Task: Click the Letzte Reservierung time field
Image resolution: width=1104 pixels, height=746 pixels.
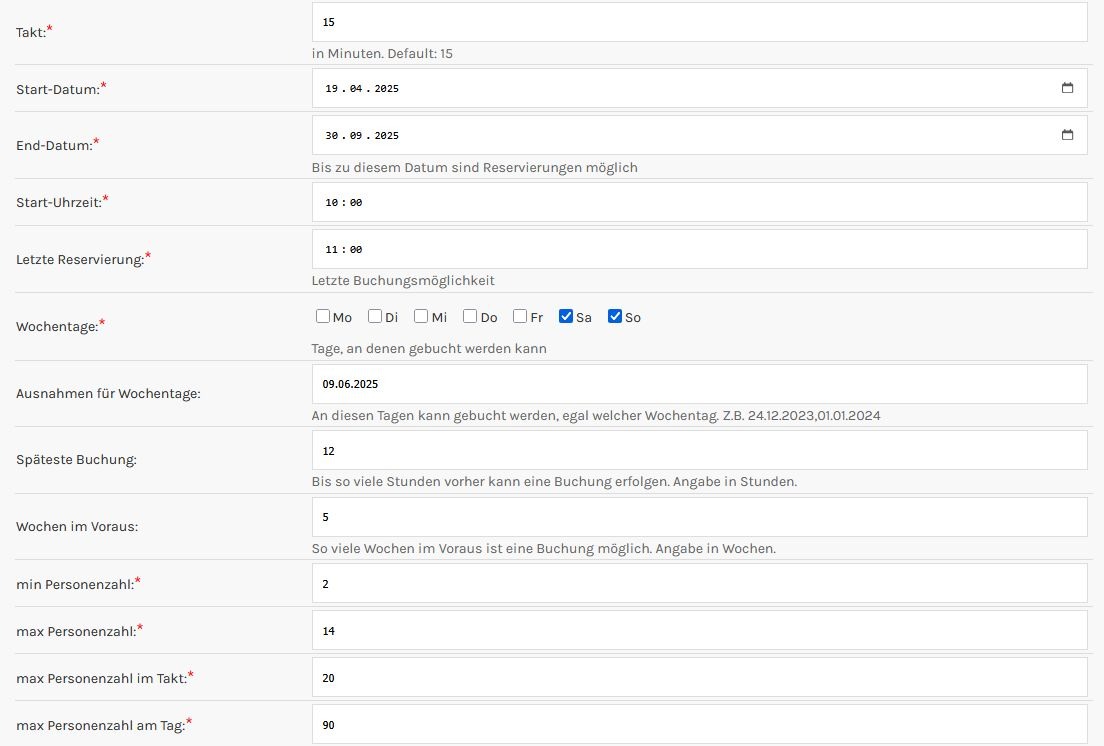Action: pyautogui.click(x=699, y=249)
